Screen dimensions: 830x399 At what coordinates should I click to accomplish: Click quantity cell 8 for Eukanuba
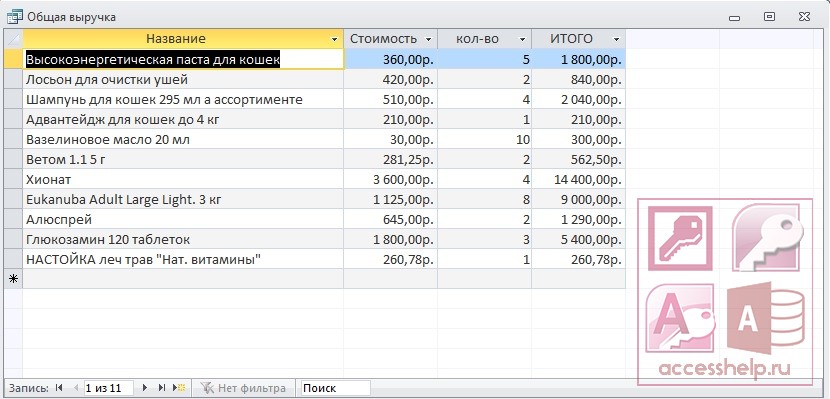(x=484, y=200)
